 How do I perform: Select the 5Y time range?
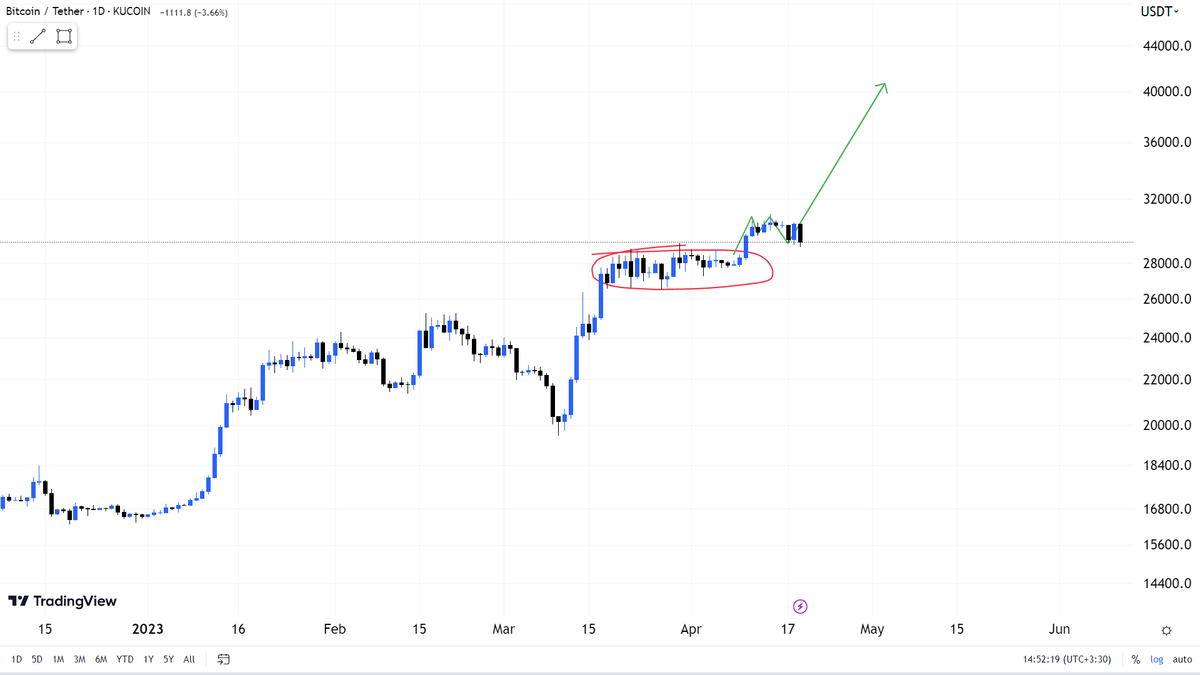pyautogui.click(x=168, y=659)
